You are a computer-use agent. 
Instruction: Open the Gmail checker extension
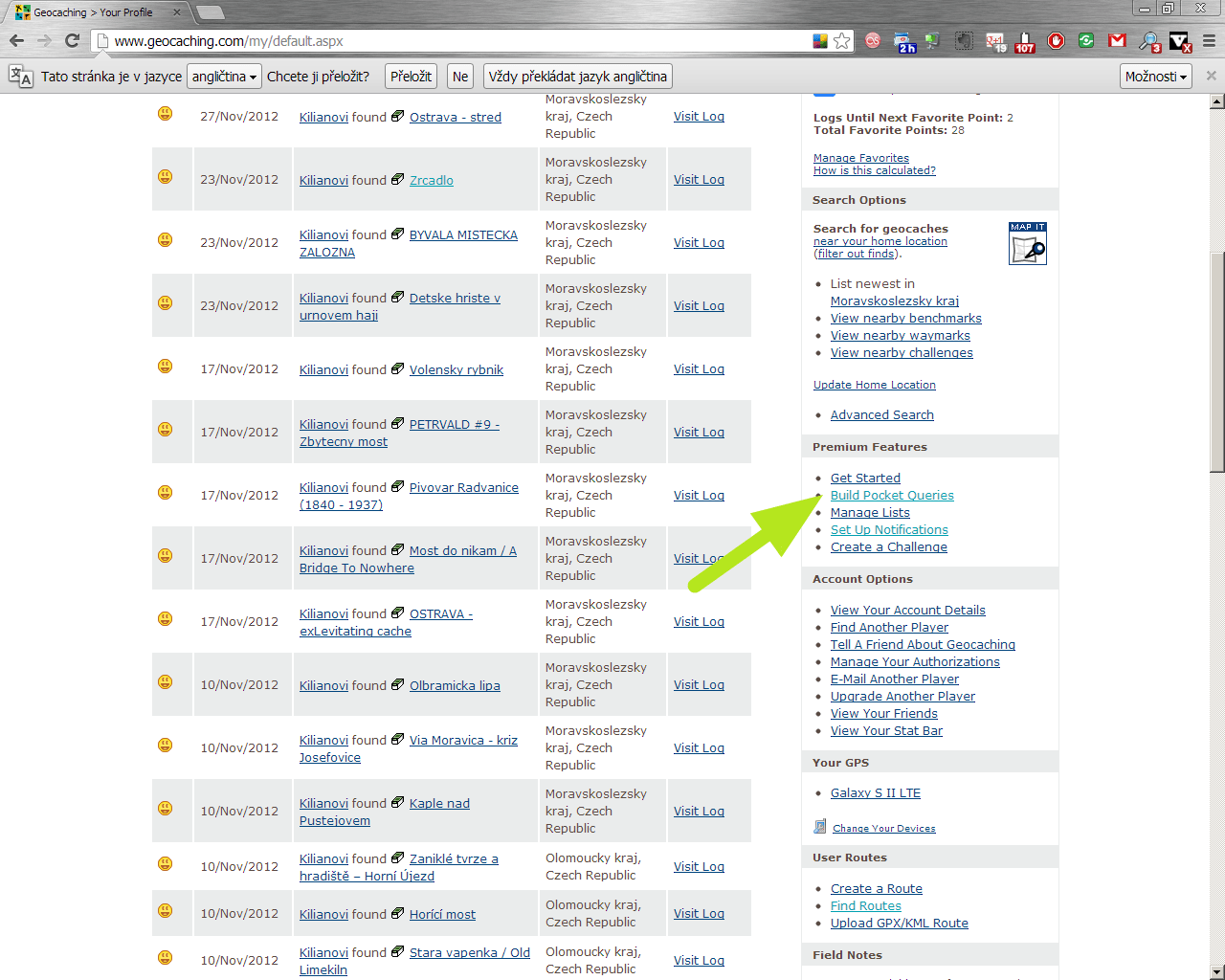point(1117,40)
